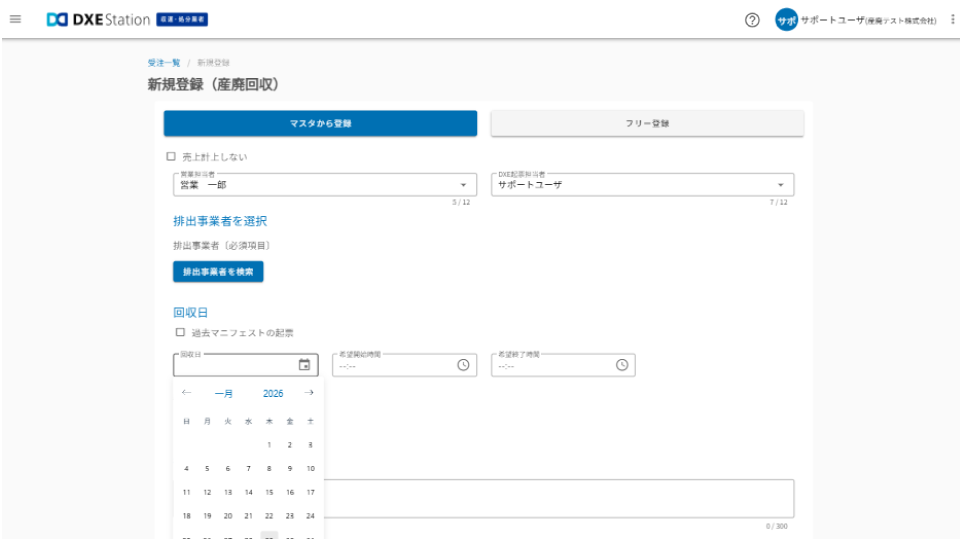Image resolution: width=960 pixels, height=540 pixels.
Task: Go to next month in calendar
Action: pyautogui.click(x=309, y=393)
